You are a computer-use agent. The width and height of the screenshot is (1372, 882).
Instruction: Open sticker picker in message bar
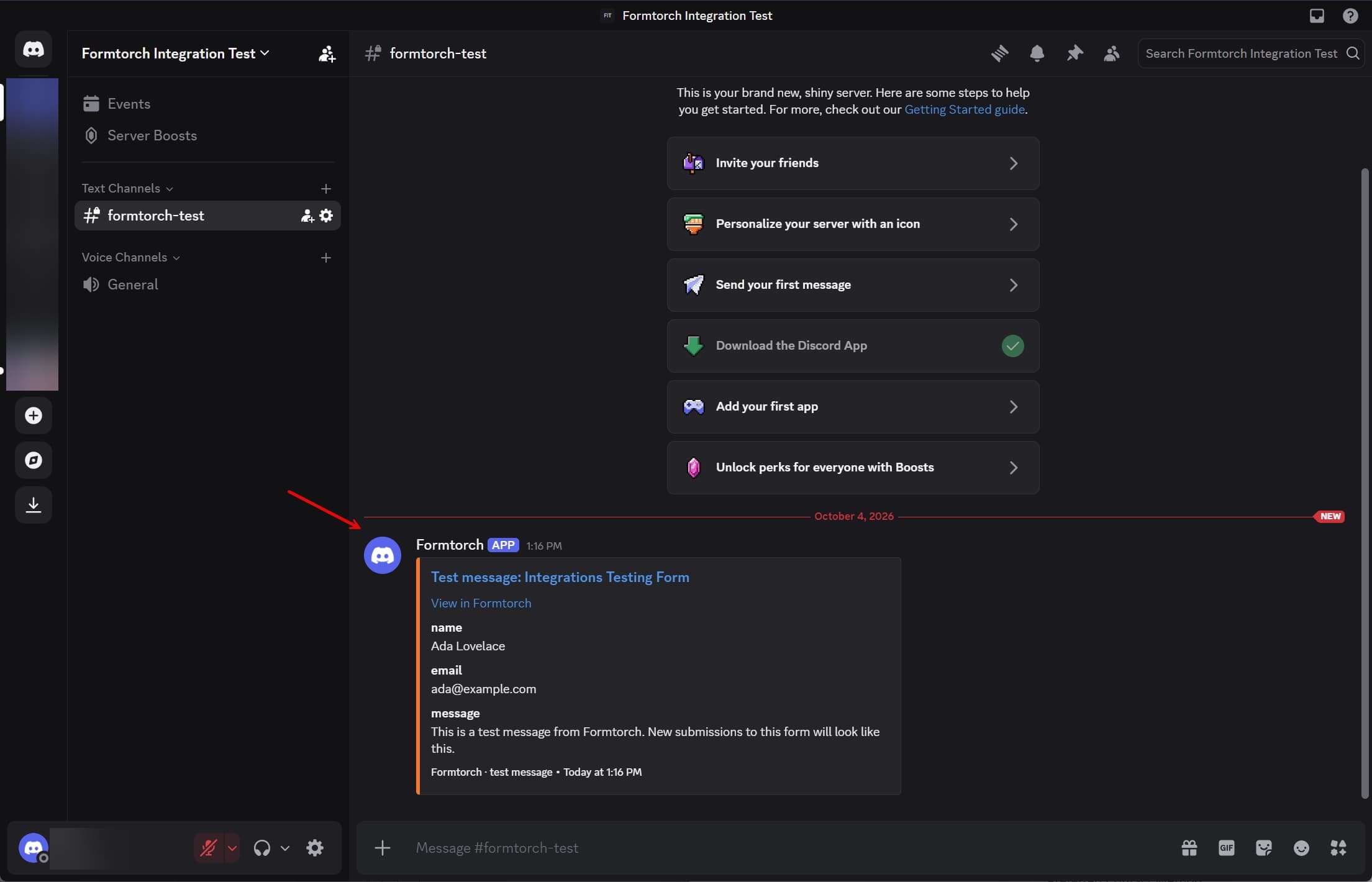1264,848
